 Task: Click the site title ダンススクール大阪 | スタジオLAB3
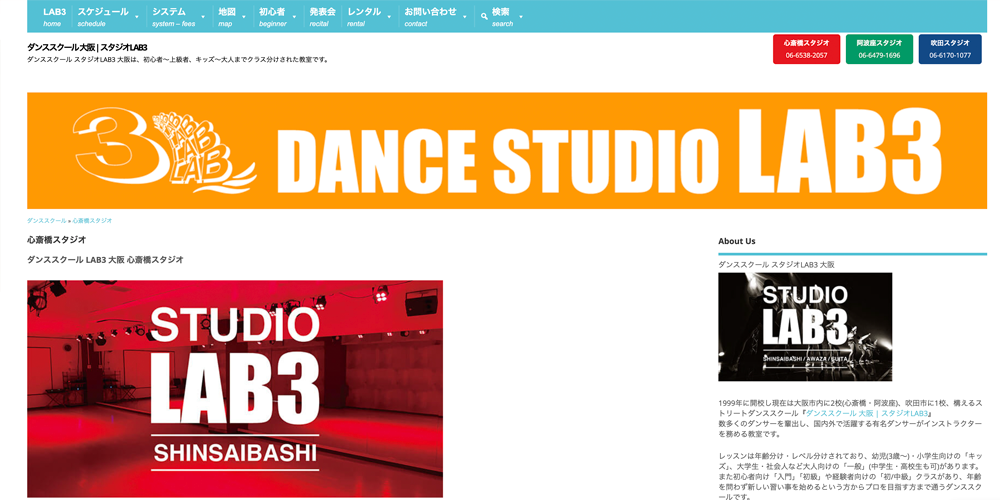pyautogui.click(x=87, y=47)
